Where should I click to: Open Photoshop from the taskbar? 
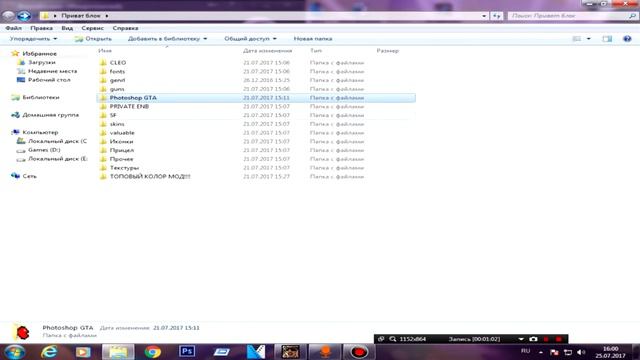[187, 351]
